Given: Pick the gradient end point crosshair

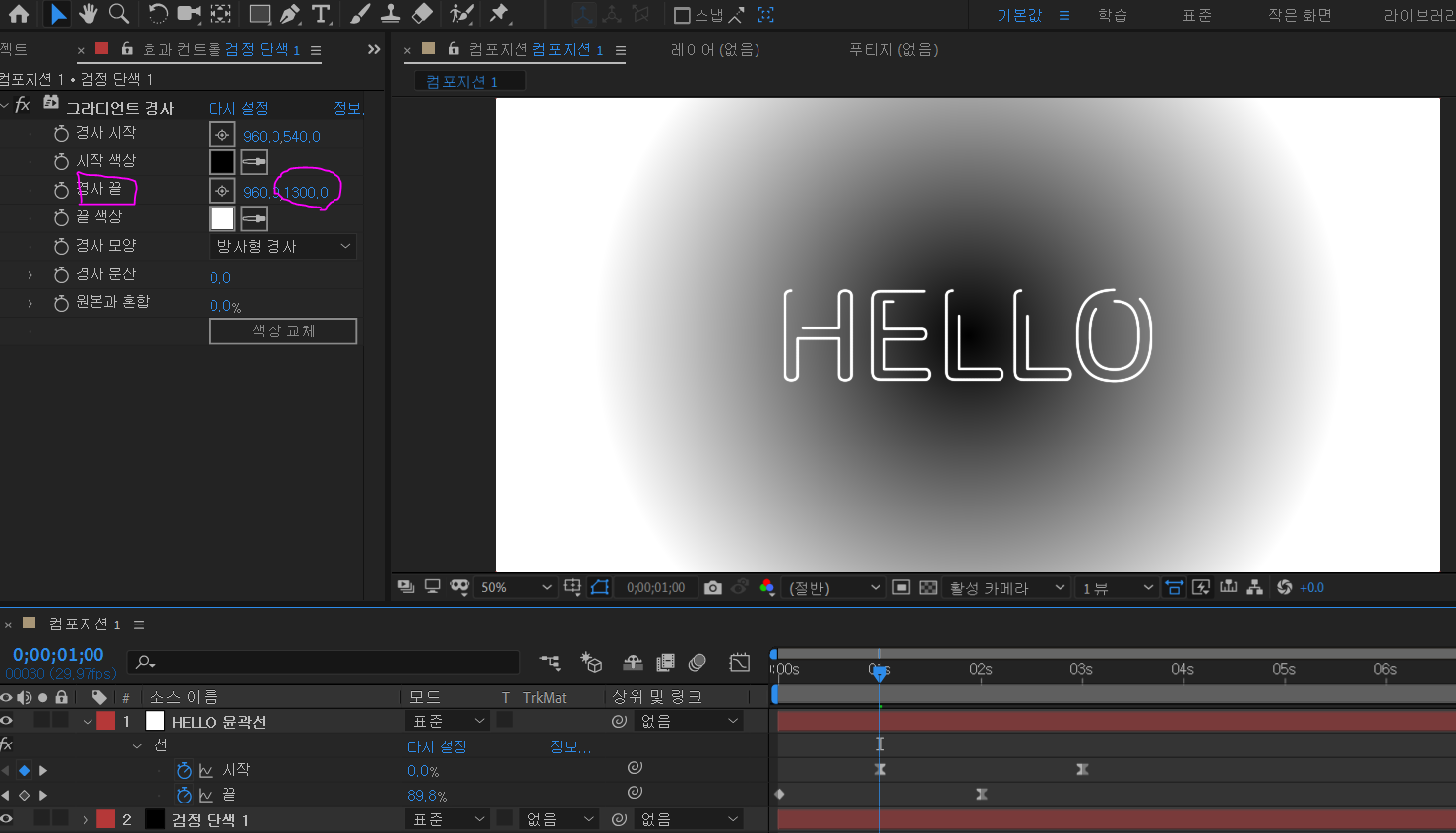Looking at the screenshot, I should (x=222, y=191).
